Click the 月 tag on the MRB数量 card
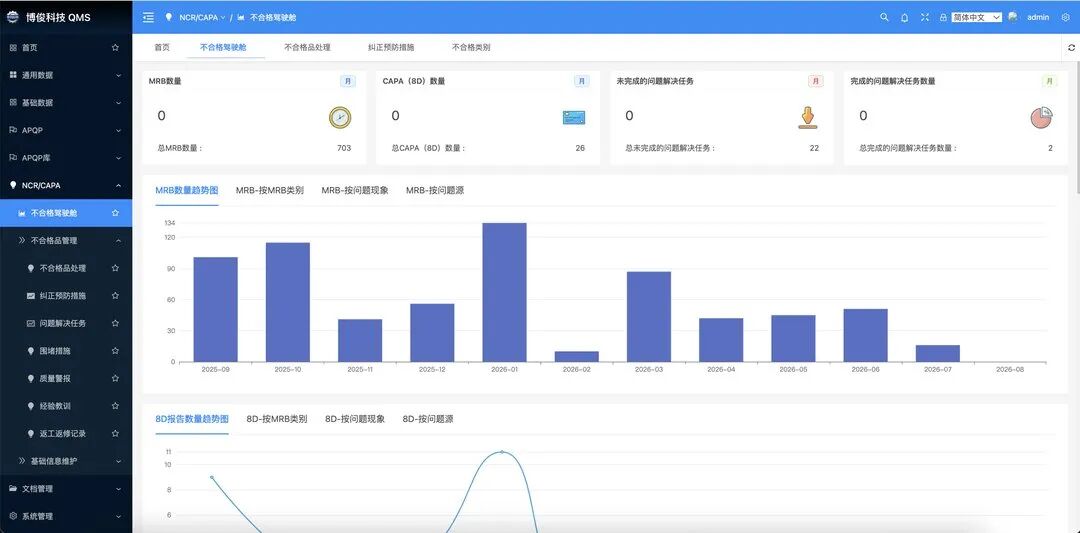The height and width of the screenshot is (533, 1080). click(x=348, y=81)
